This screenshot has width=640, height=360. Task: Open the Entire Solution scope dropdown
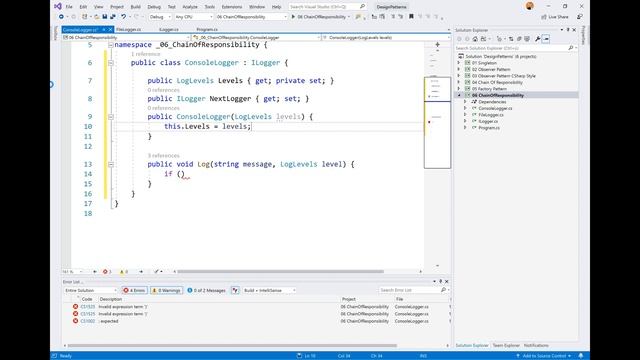coord(91,290)
